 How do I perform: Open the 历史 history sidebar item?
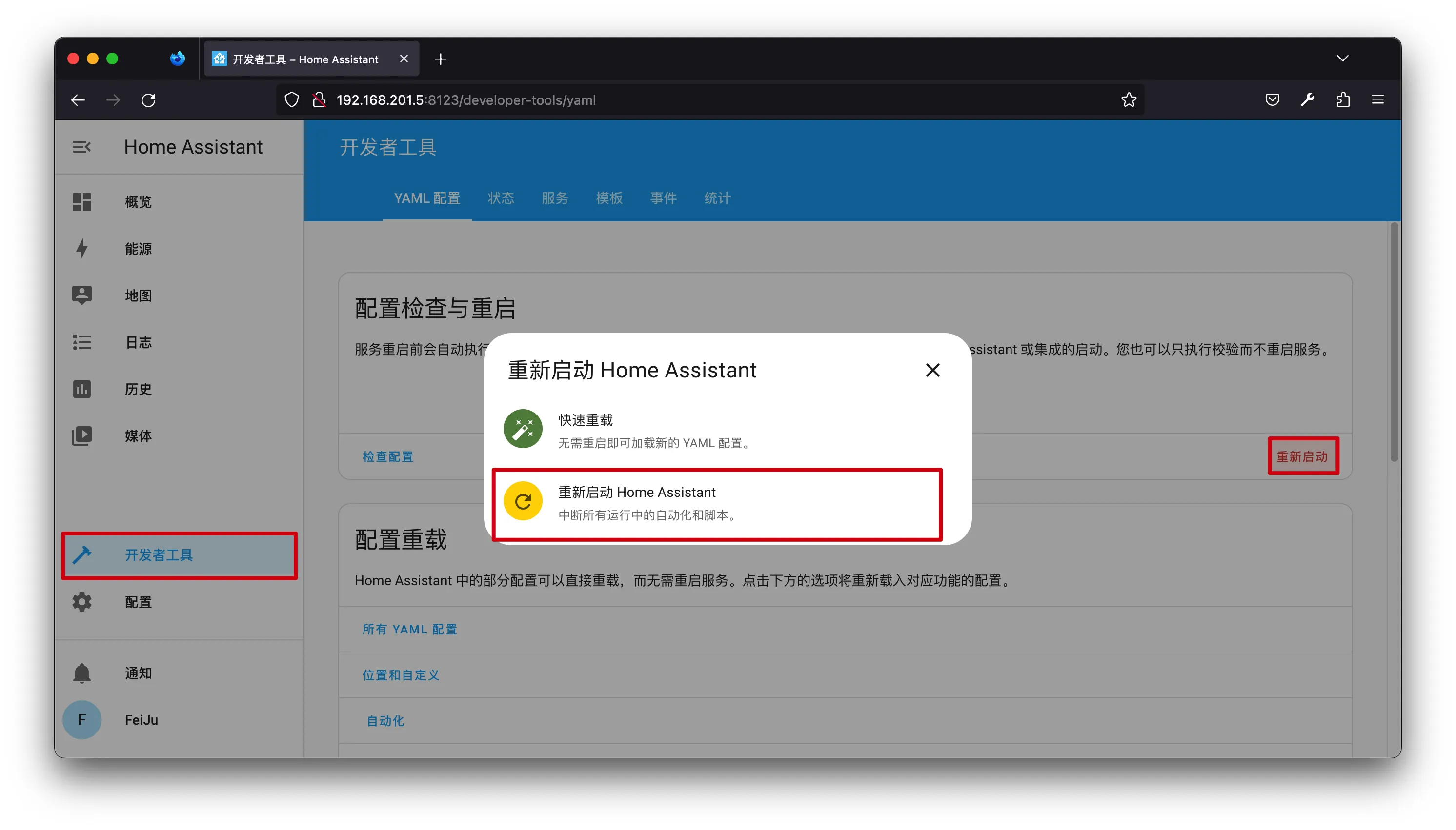(x=138, y=389)
